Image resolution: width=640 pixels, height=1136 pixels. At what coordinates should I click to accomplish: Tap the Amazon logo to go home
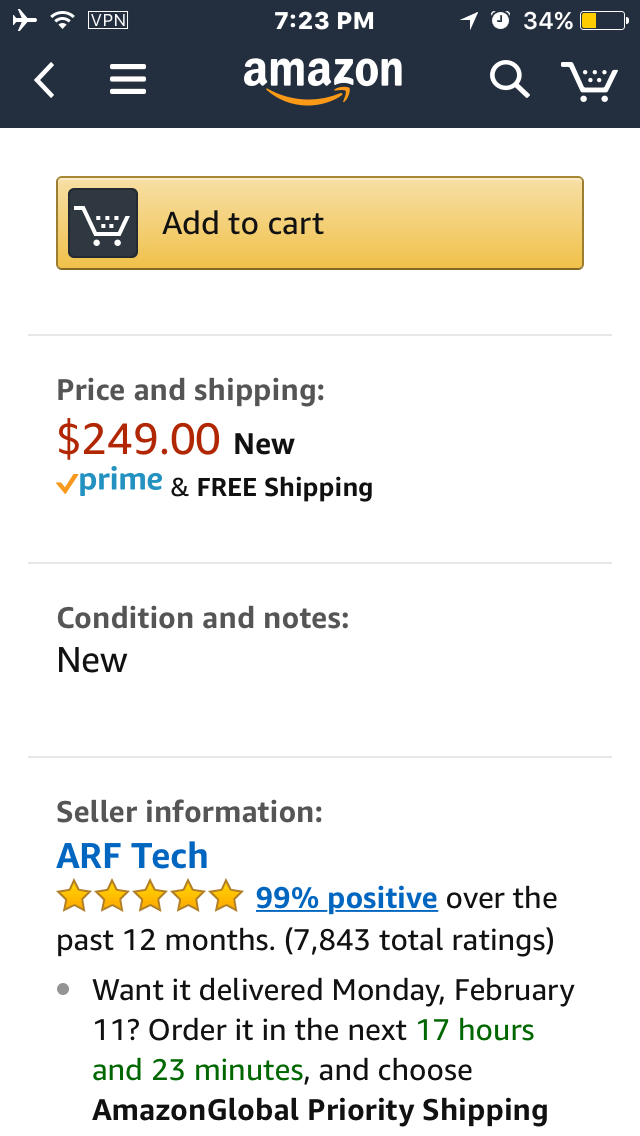[323, 80]
